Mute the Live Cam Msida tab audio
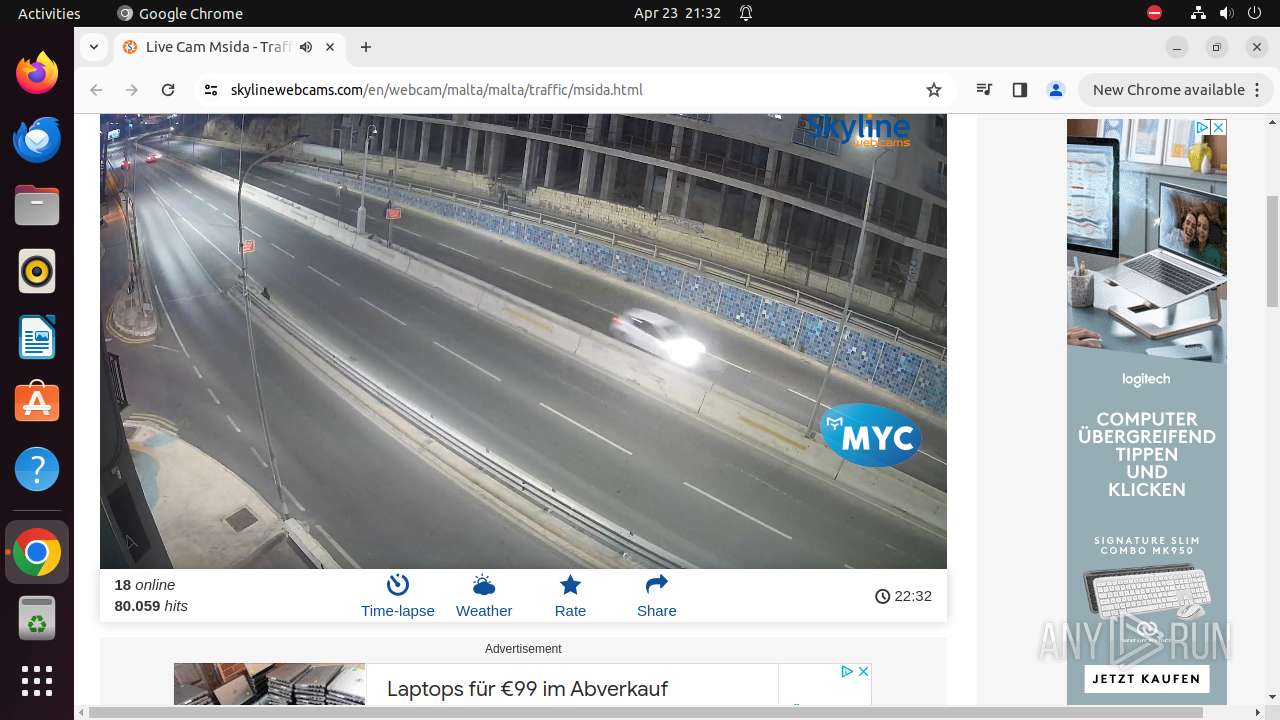The image size is (1280, 720). (306, 47)
